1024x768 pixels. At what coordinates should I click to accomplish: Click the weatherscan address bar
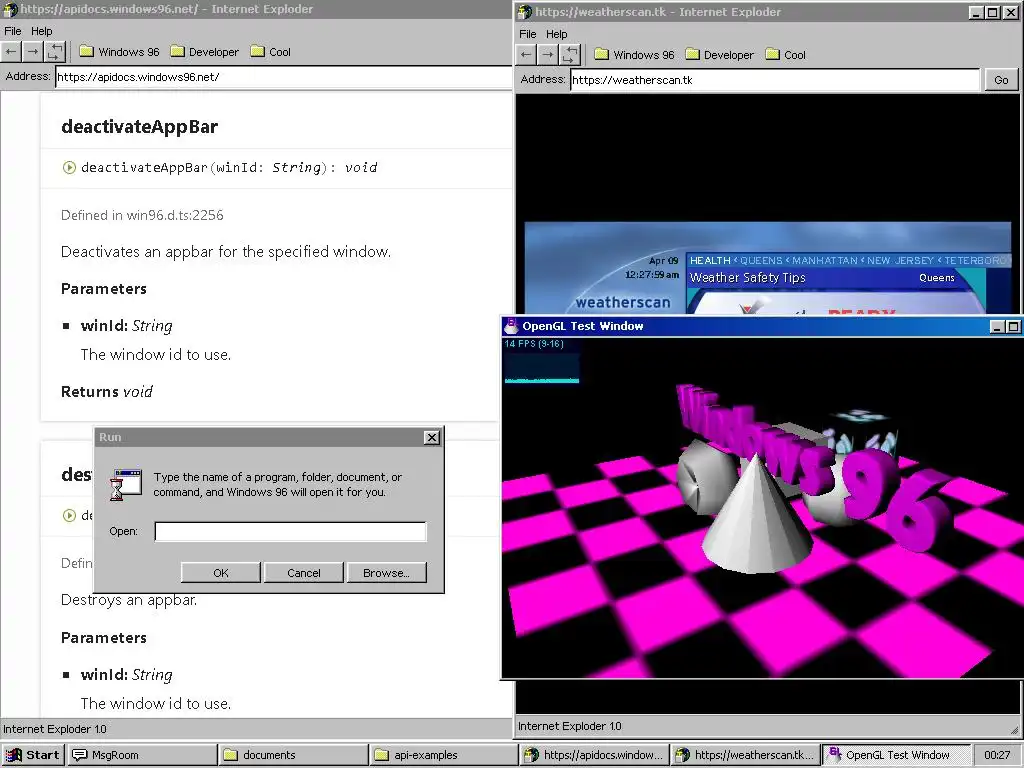coord(776,80)
